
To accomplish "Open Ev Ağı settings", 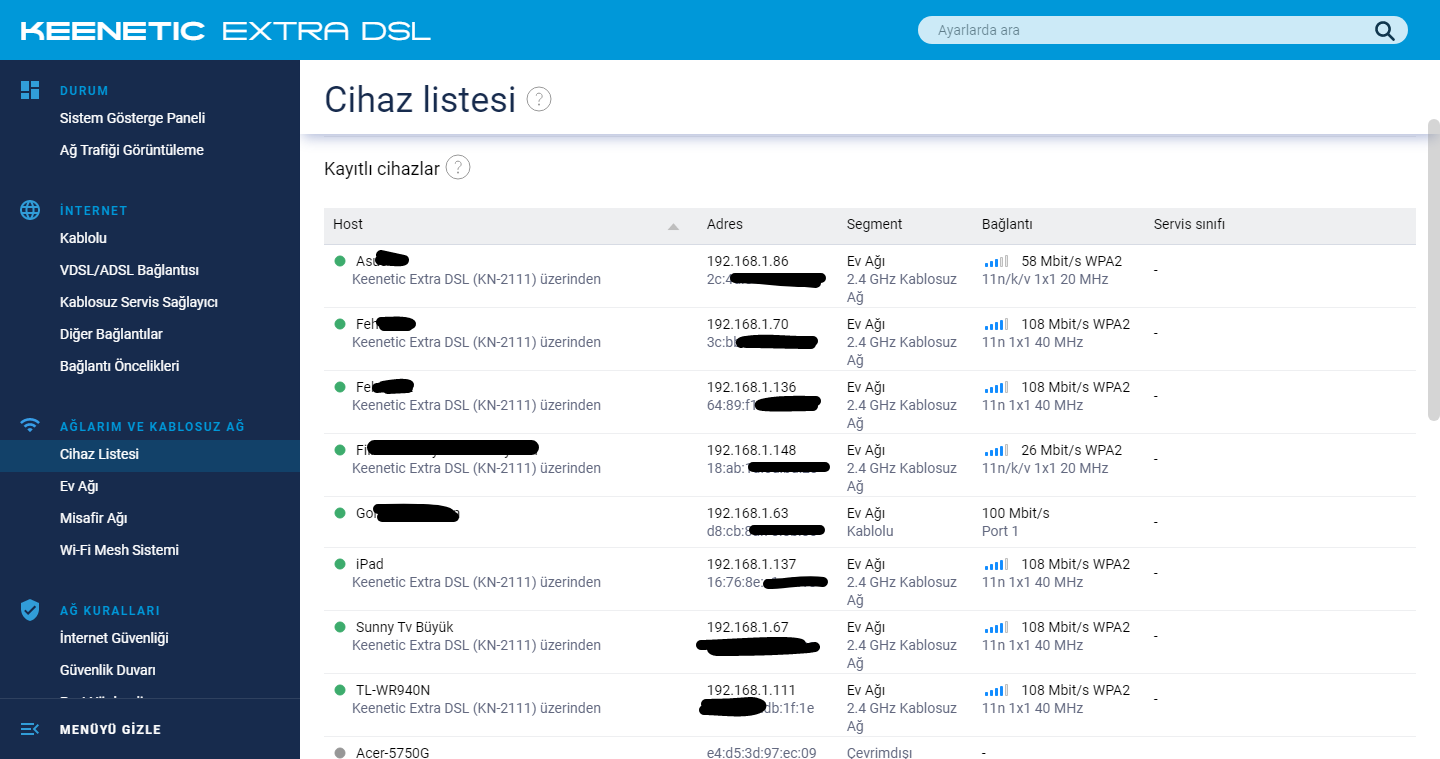I will point(79,486).
